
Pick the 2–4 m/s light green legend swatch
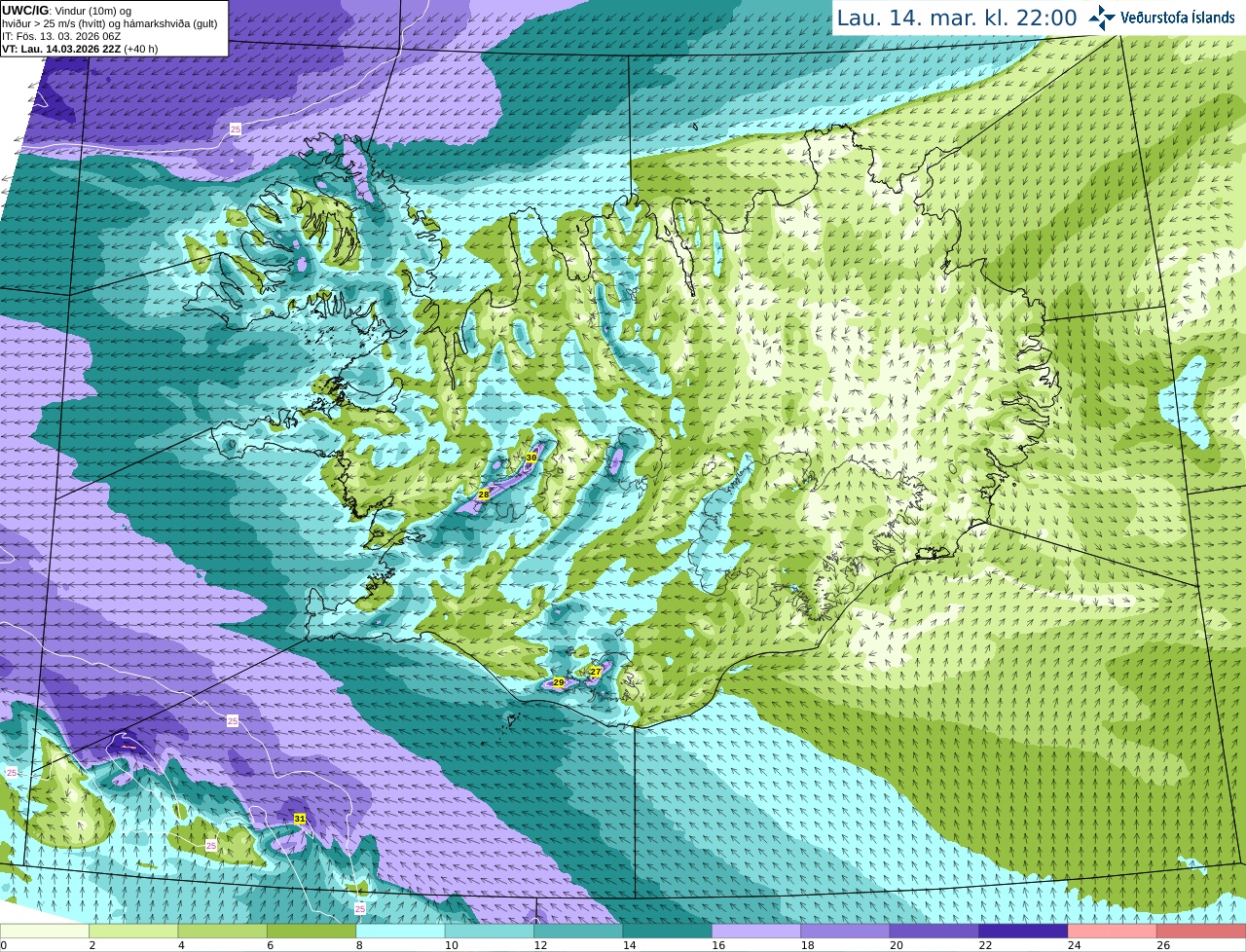[133, 931]
